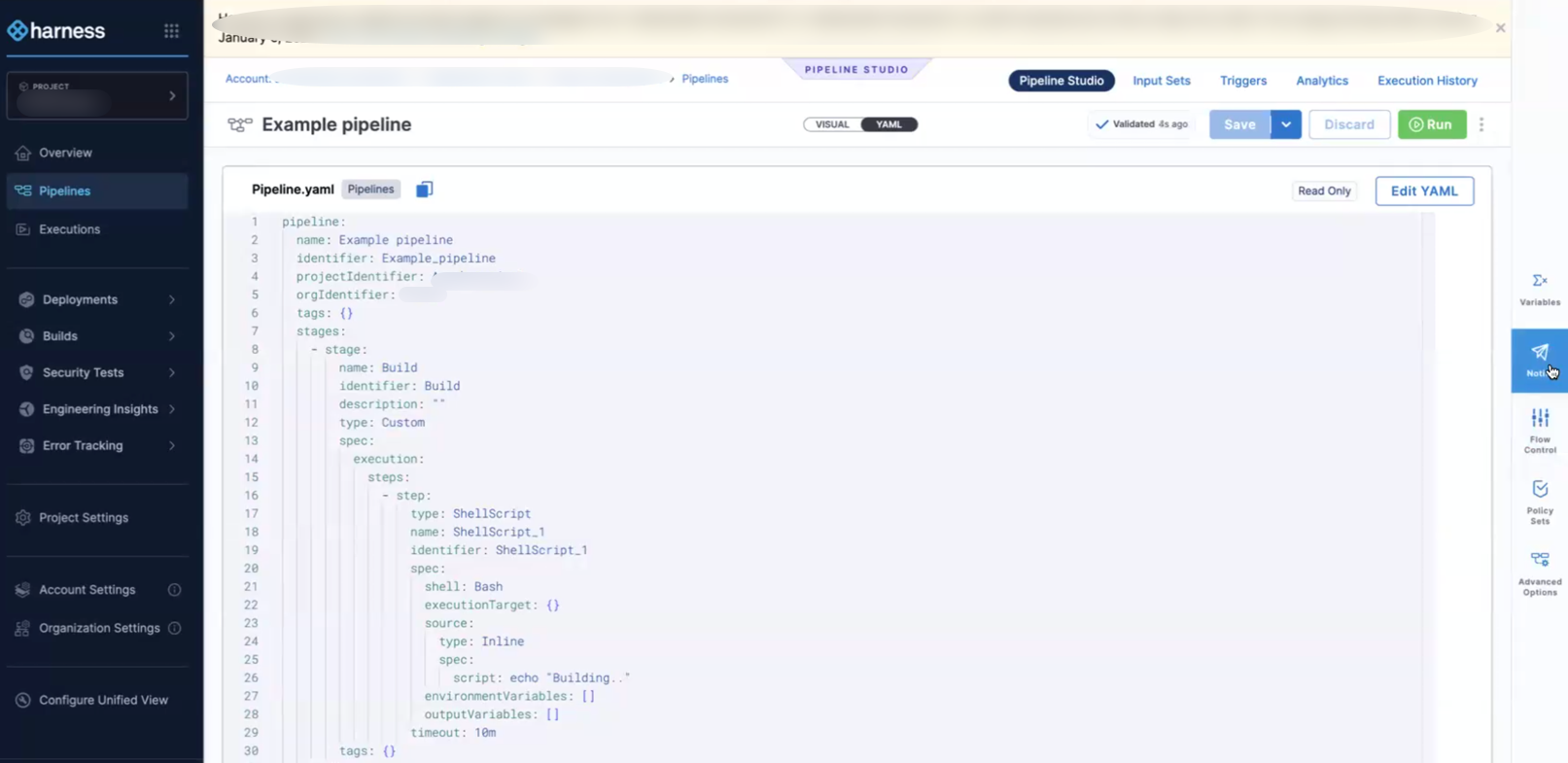The height and width of the screenshot is (763, 1568).
Task: Click the info icon beside Organization Settings
Action: tap(175, 629)
